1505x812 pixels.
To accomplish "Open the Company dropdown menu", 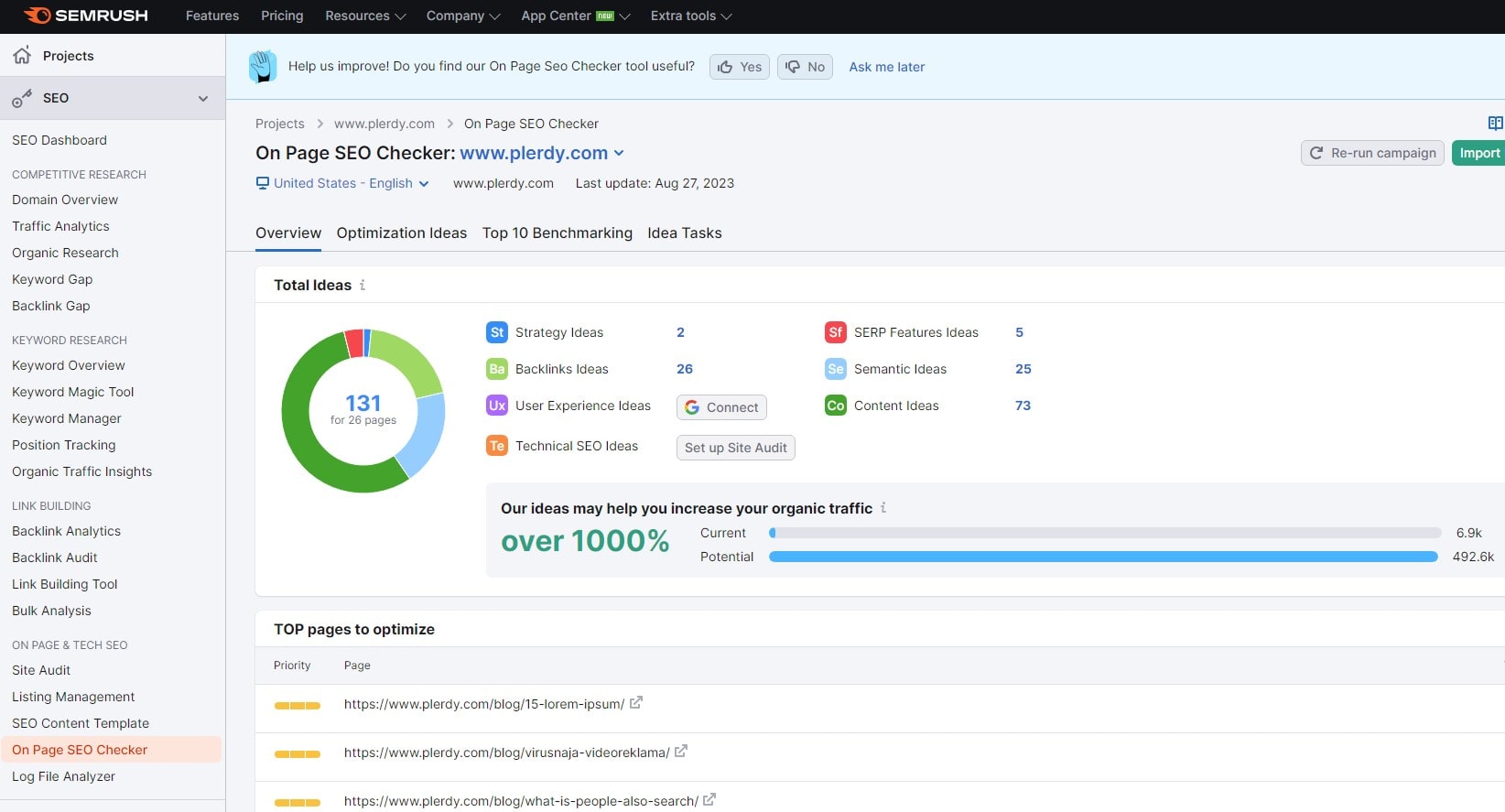I will (463, 16).
